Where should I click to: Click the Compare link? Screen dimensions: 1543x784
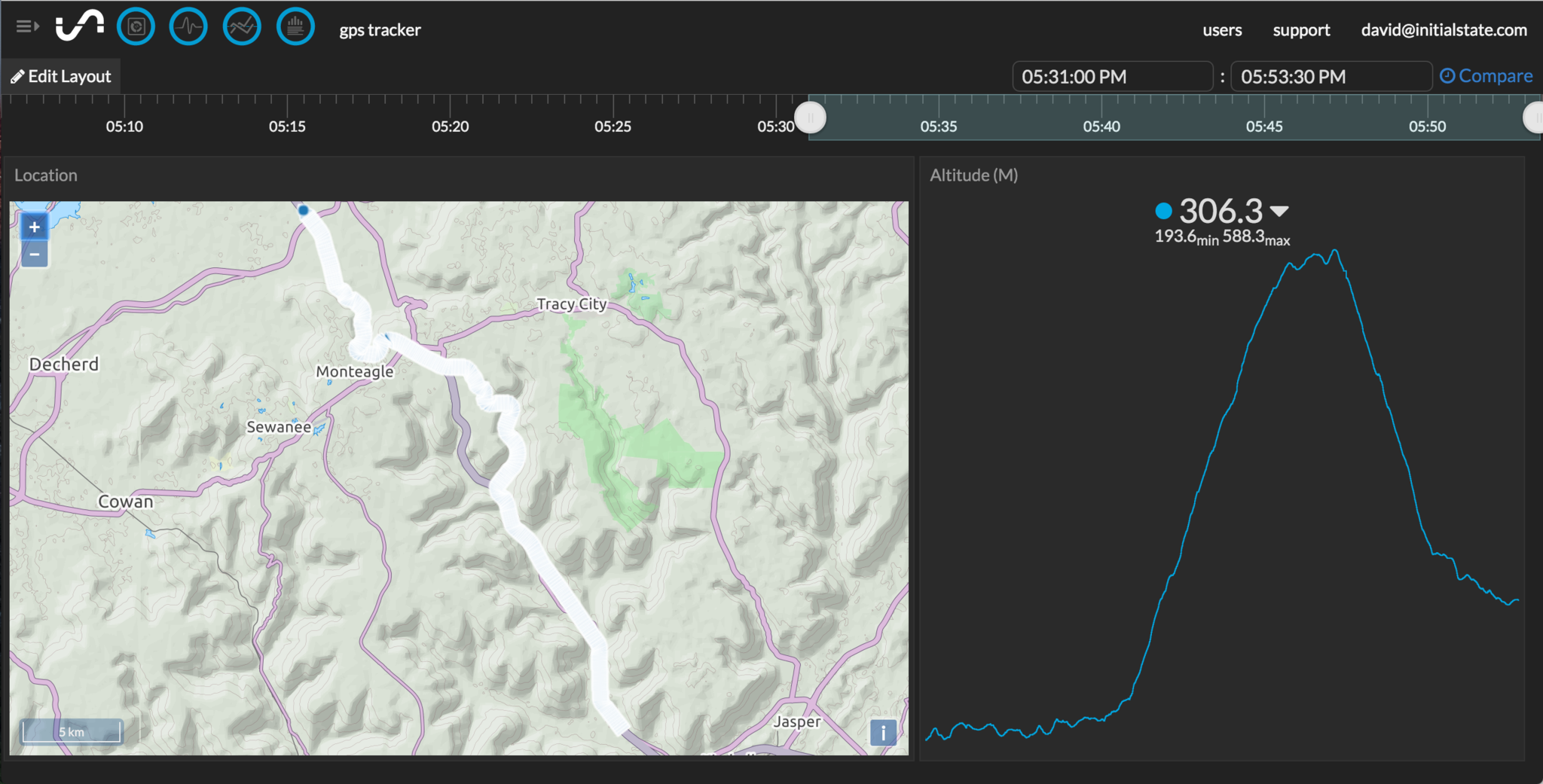coord(1486,76)
